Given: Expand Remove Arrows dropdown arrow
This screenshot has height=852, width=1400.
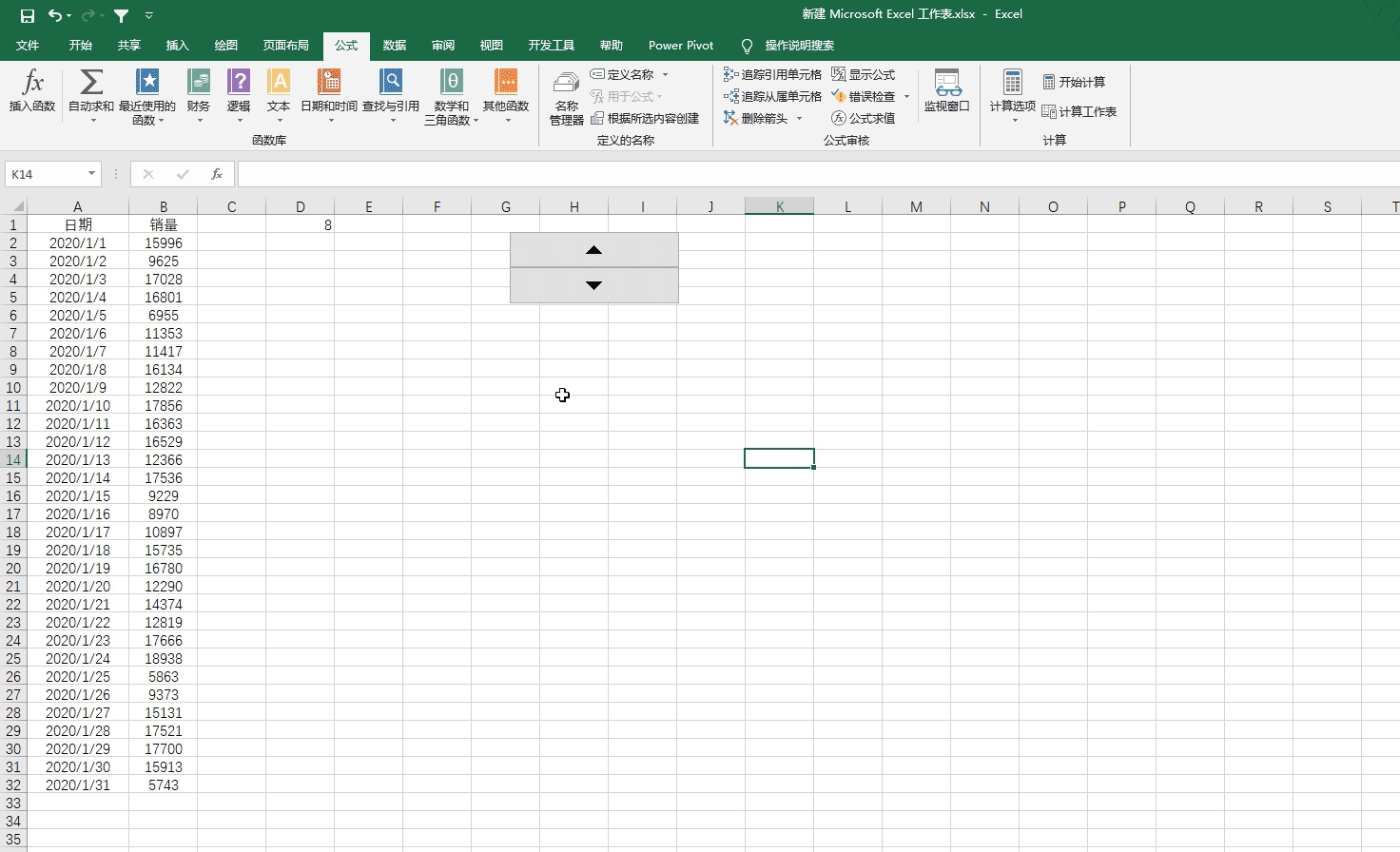Looking at the screenshot, I should [799, 118].
